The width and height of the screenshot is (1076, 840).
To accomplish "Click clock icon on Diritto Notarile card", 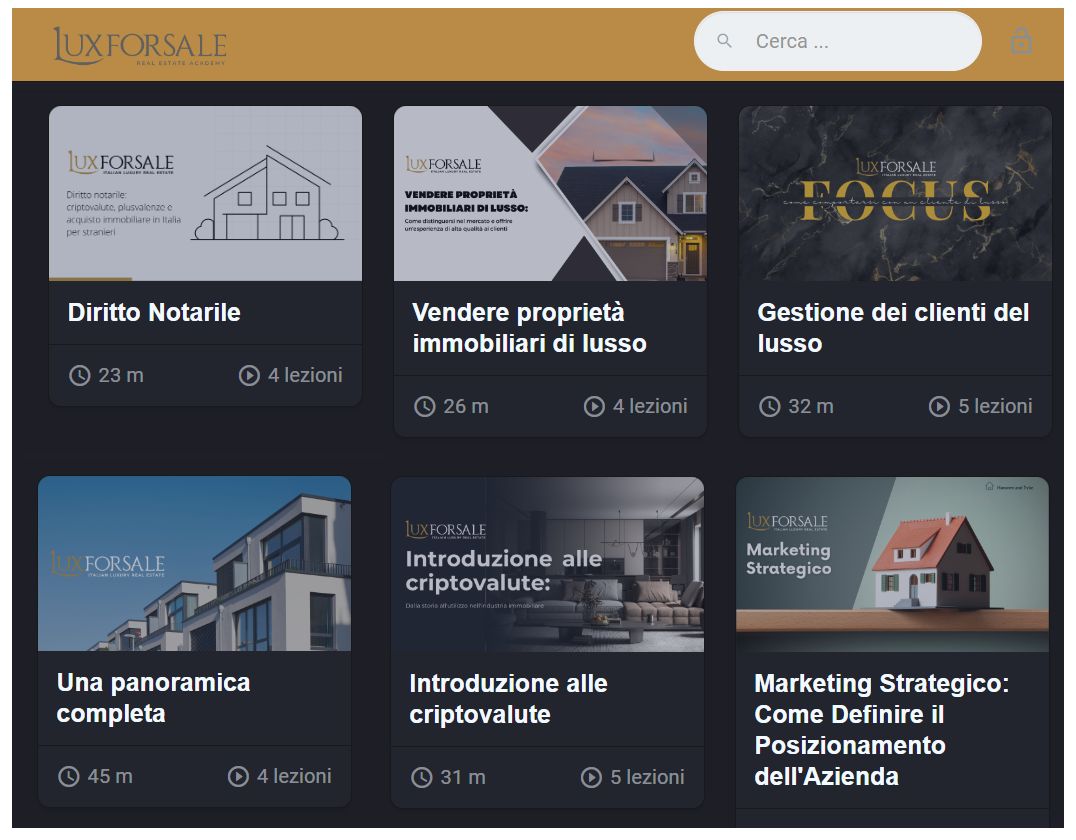I will pyautogui.click(x=80, y=375).
